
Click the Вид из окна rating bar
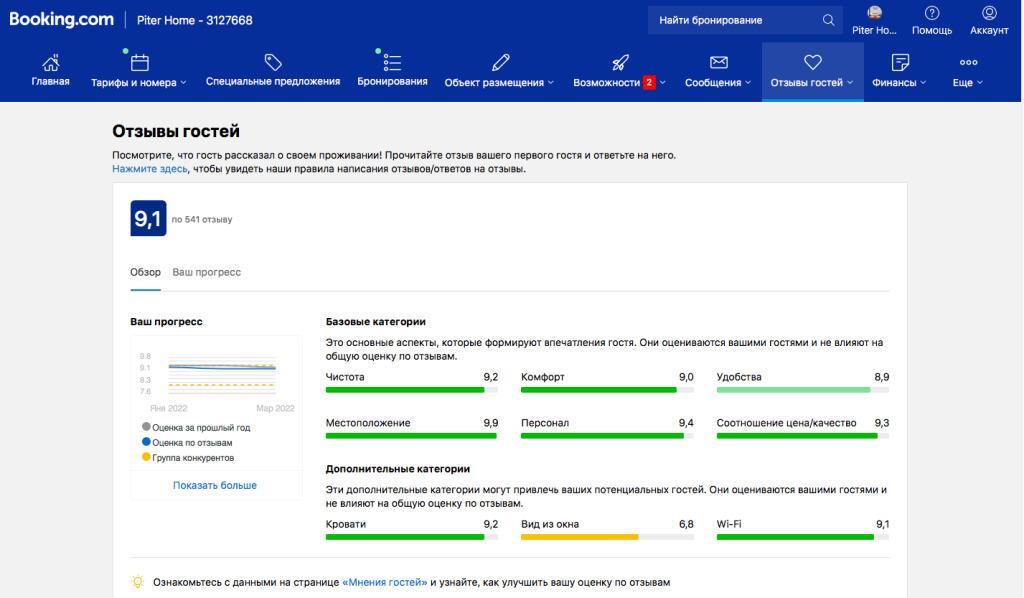[x=607, y=537]
